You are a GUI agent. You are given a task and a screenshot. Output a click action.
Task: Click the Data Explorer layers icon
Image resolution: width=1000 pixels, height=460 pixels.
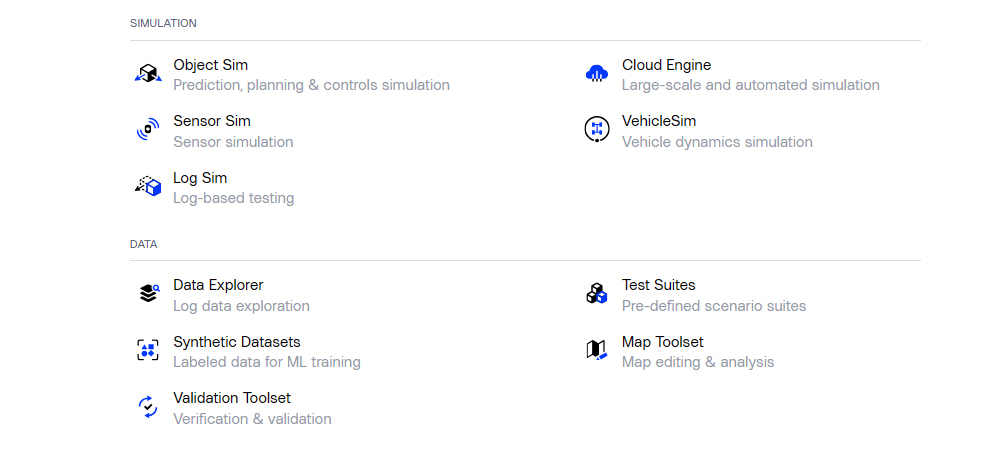149,293
